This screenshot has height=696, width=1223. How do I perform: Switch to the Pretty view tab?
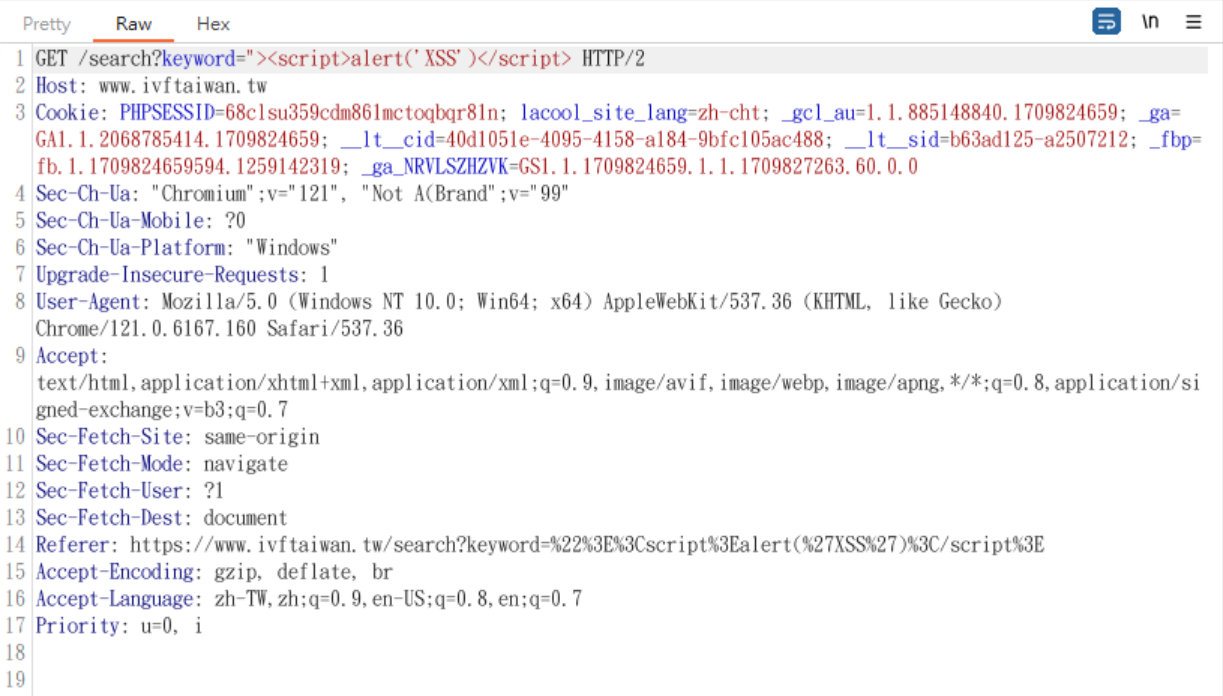click(x=47, y=23)
